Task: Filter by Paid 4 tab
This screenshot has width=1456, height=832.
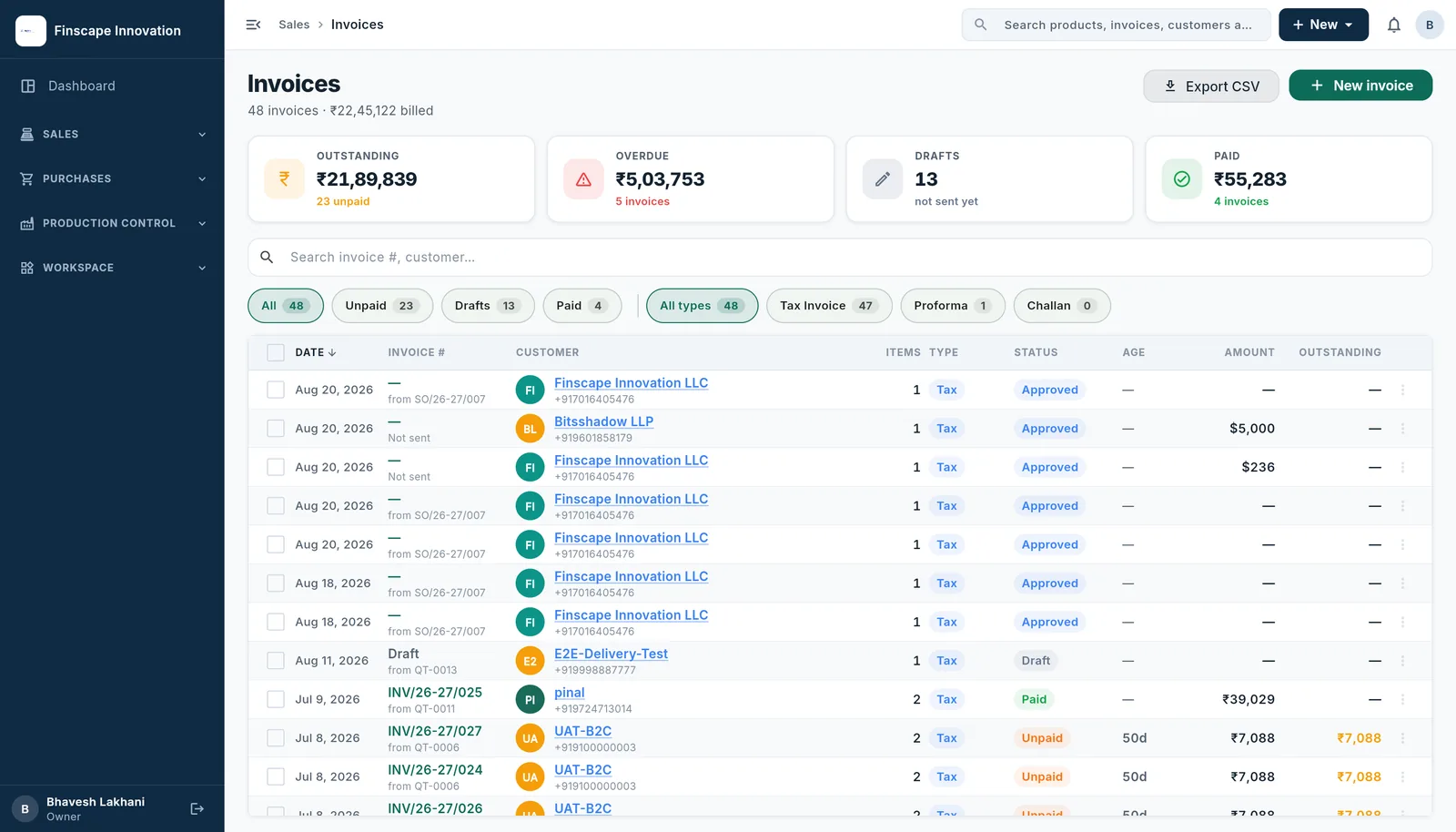Action: [x=582, y=306]
